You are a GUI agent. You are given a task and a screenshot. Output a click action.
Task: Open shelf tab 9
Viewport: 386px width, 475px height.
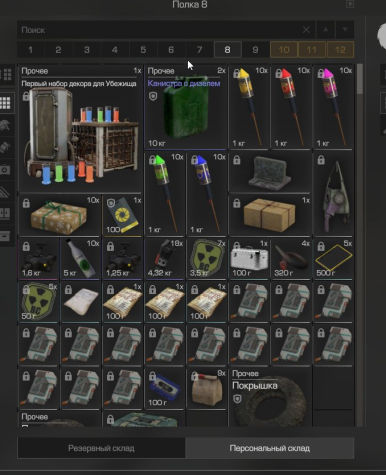click(255, 50)
